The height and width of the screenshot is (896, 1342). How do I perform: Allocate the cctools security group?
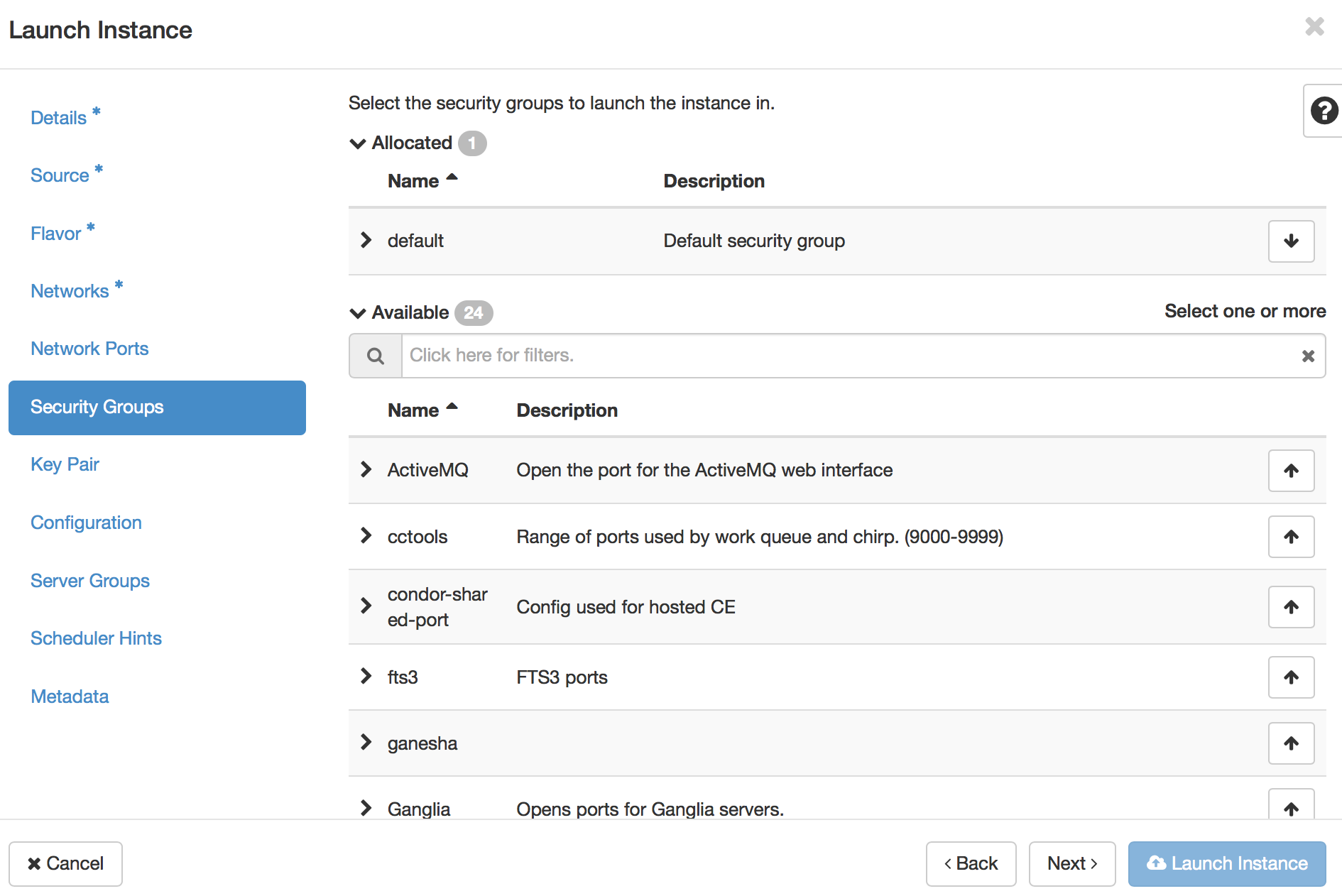tap(1290, 537)
